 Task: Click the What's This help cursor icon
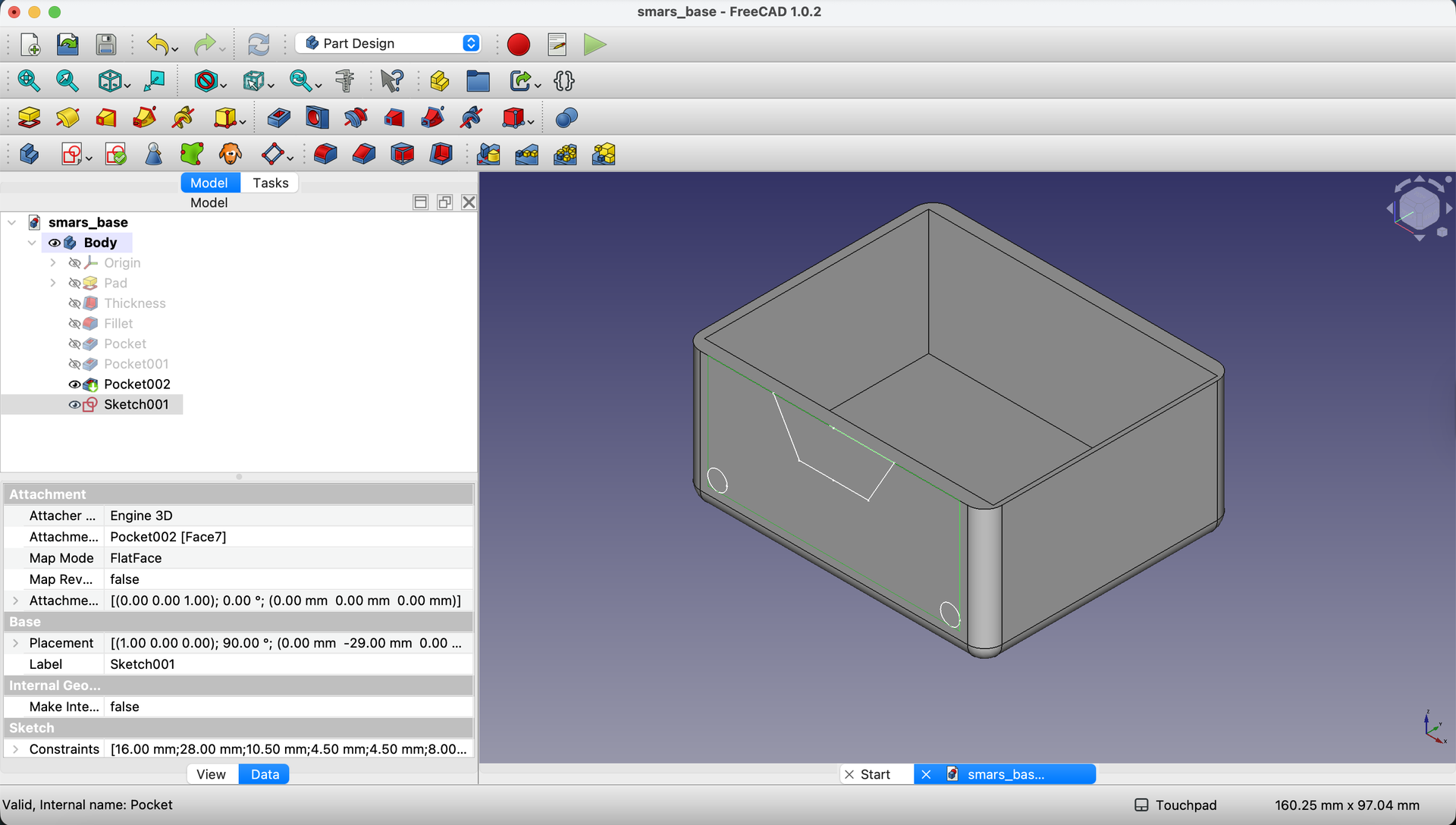pos(392,80)
